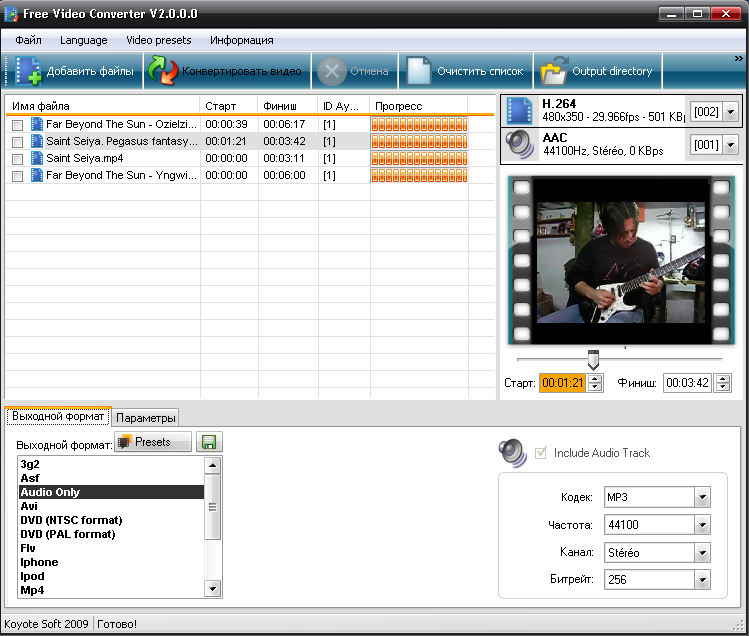Screen dimensions: 749x636
Task: Click the video preview position slider thumb
Action: [593, 360]
